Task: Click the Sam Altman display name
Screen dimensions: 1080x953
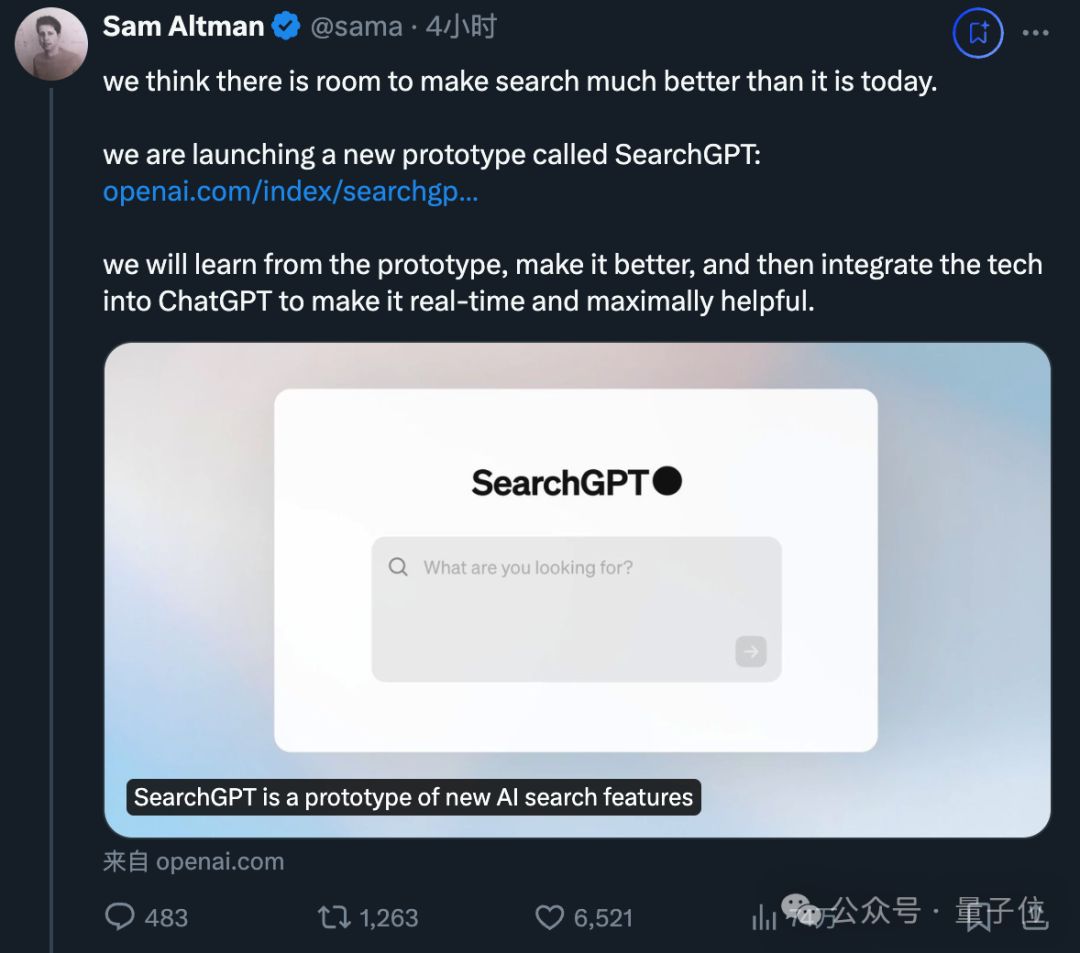Action: [183, 27]
